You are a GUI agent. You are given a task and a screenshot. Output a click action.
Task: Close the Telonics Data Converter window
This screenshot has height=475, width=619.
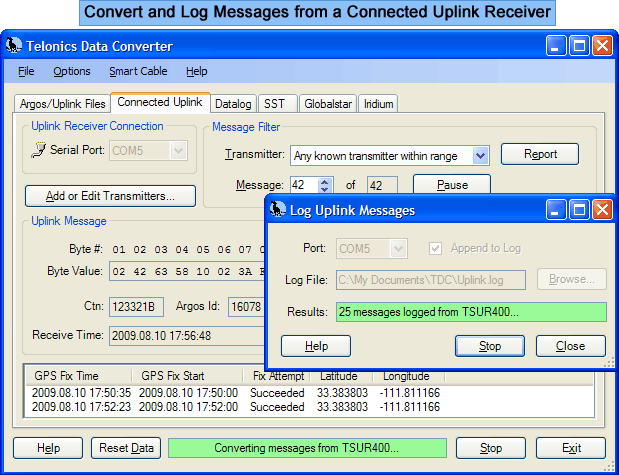(x=602, y=45)
